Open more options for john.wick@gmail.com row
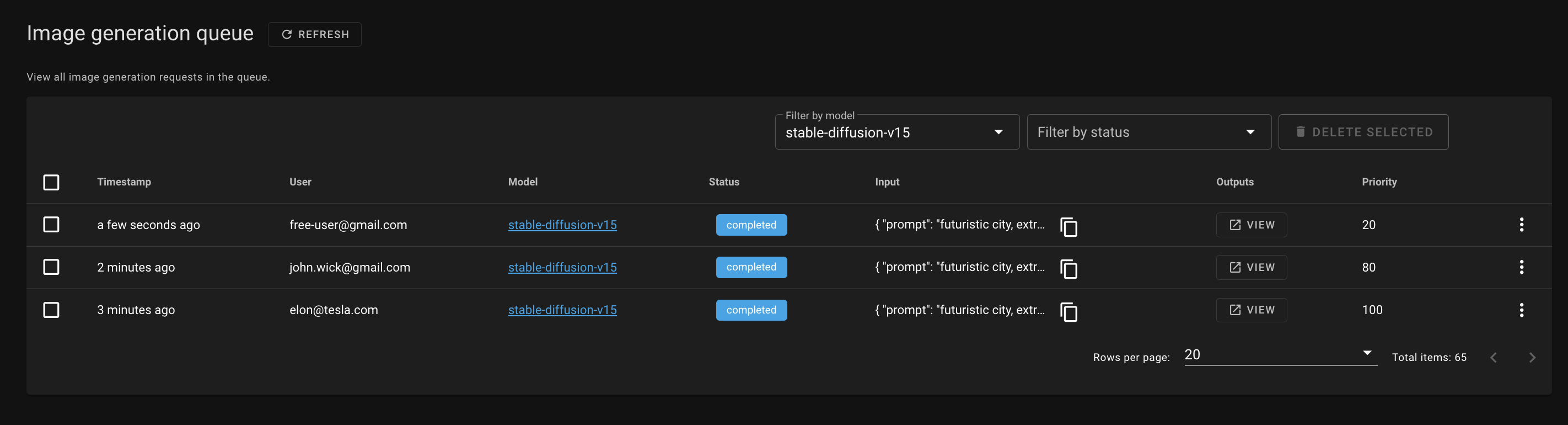Screen dimensions: 1568x425 [1521, 267]
